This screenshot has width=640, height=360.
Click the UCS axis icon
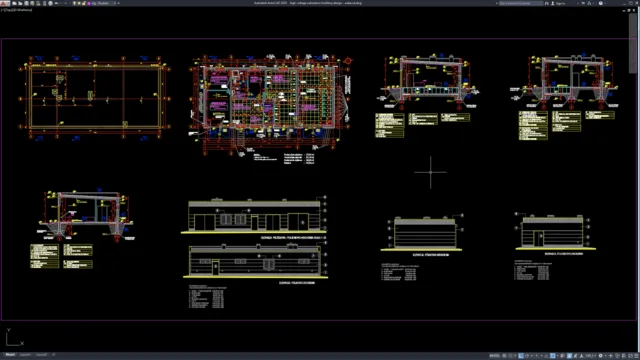click(14, 338)
